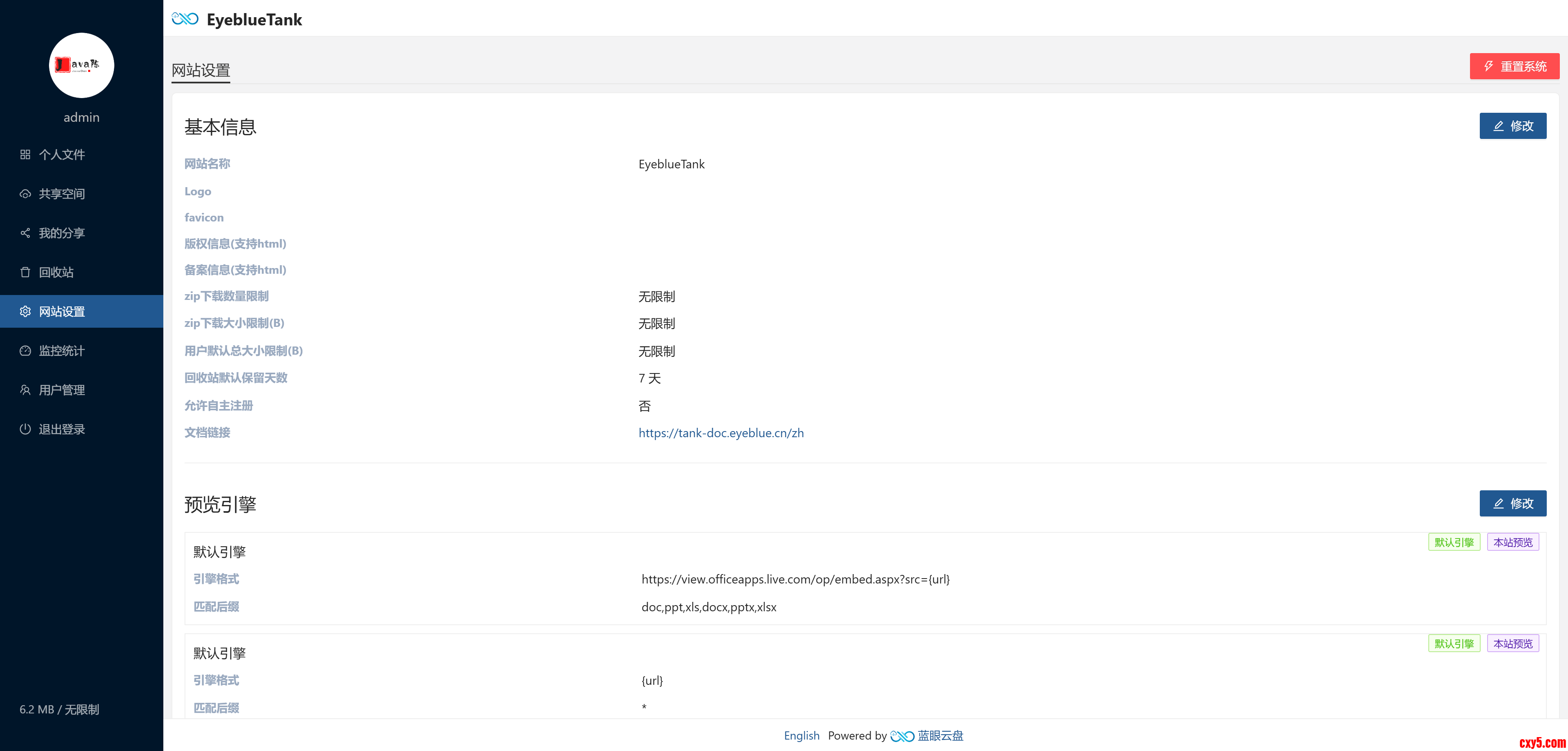This screenshot has width=1568, height=751.
Task: Click the logout power icon
Action: click(x=25, y=429)
